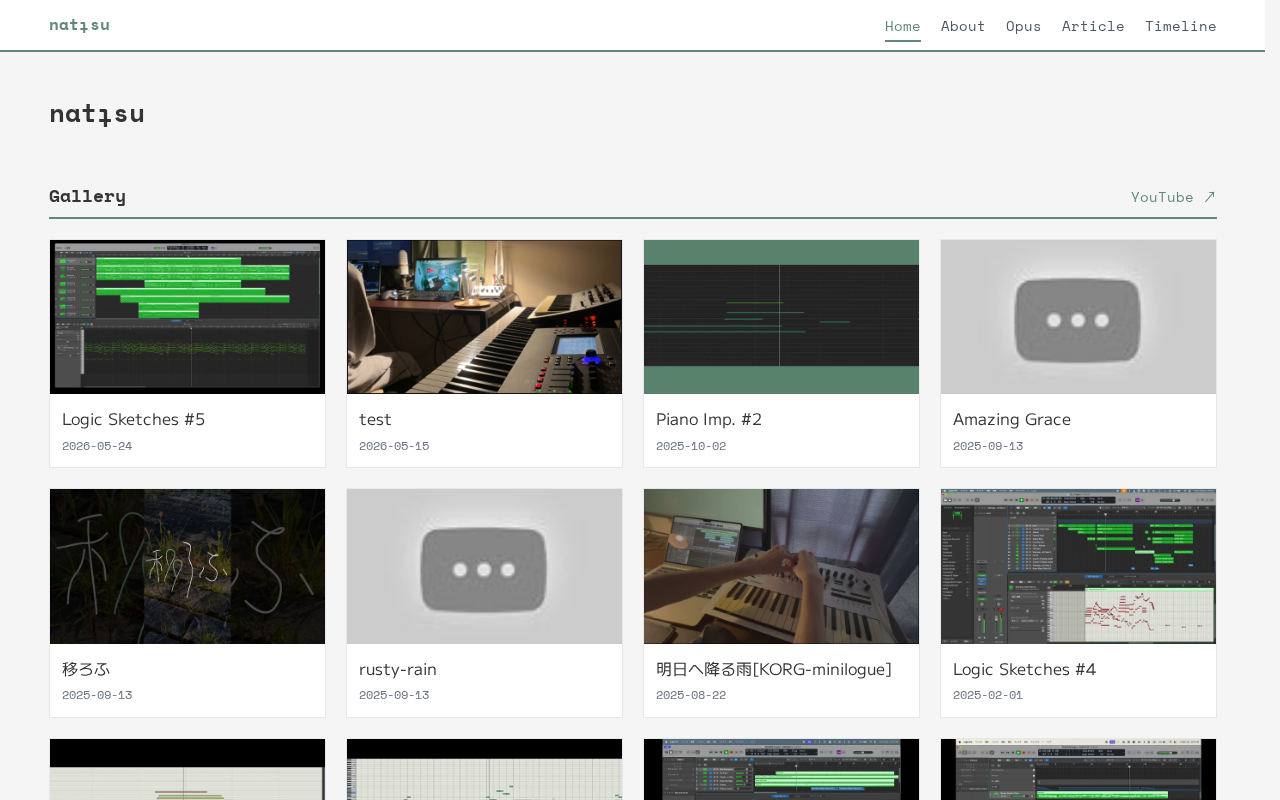Open the Article navigation link
The width and height of the screenshot is (1280, 800).
click(1093, 26)
